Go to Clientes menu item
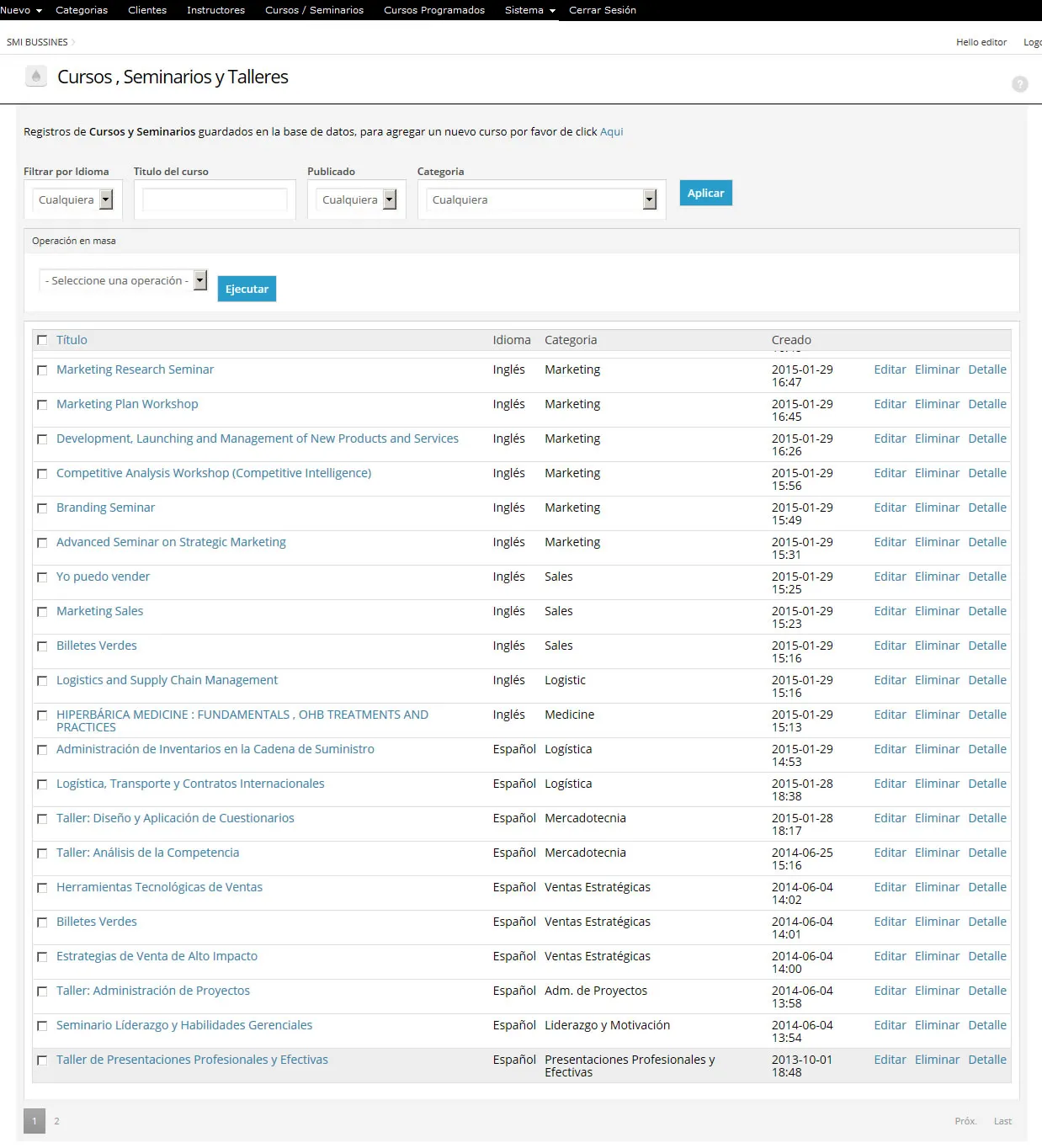Image resolution: width=1042 pixels, height=1148 pixels. pos(147,10)
